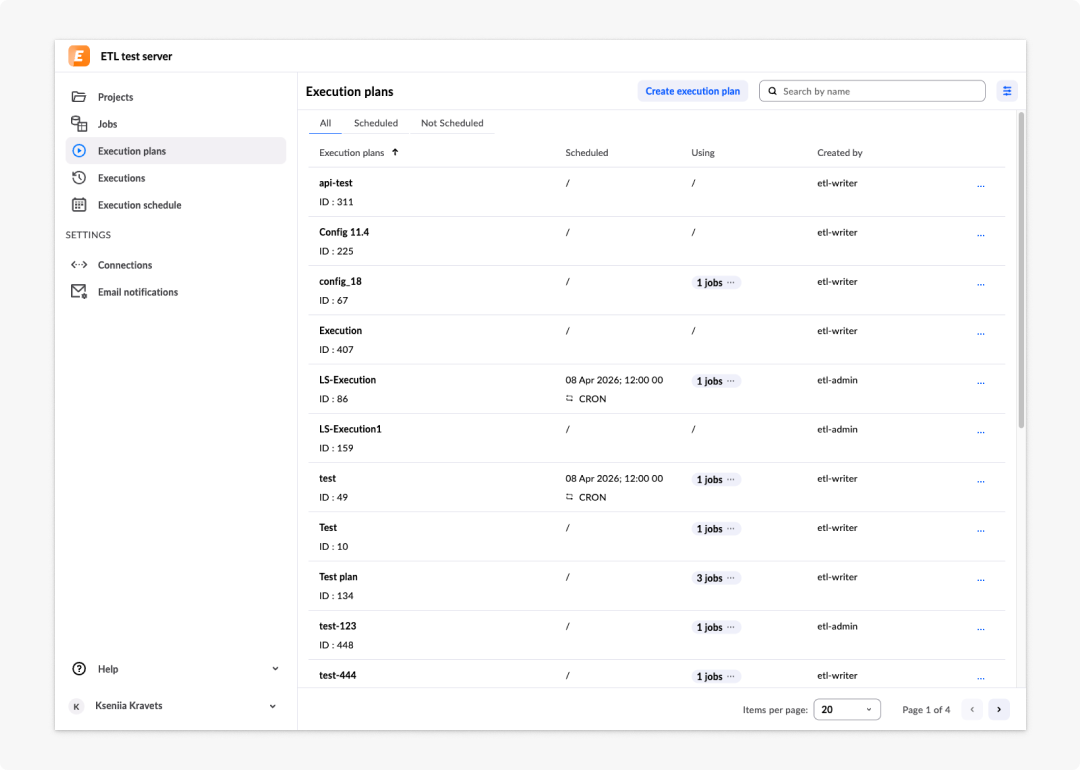This screenshot has width=1080, height=770.
Task: Click the Email notifications envelope icon
Action: click(x=79, y=291)
